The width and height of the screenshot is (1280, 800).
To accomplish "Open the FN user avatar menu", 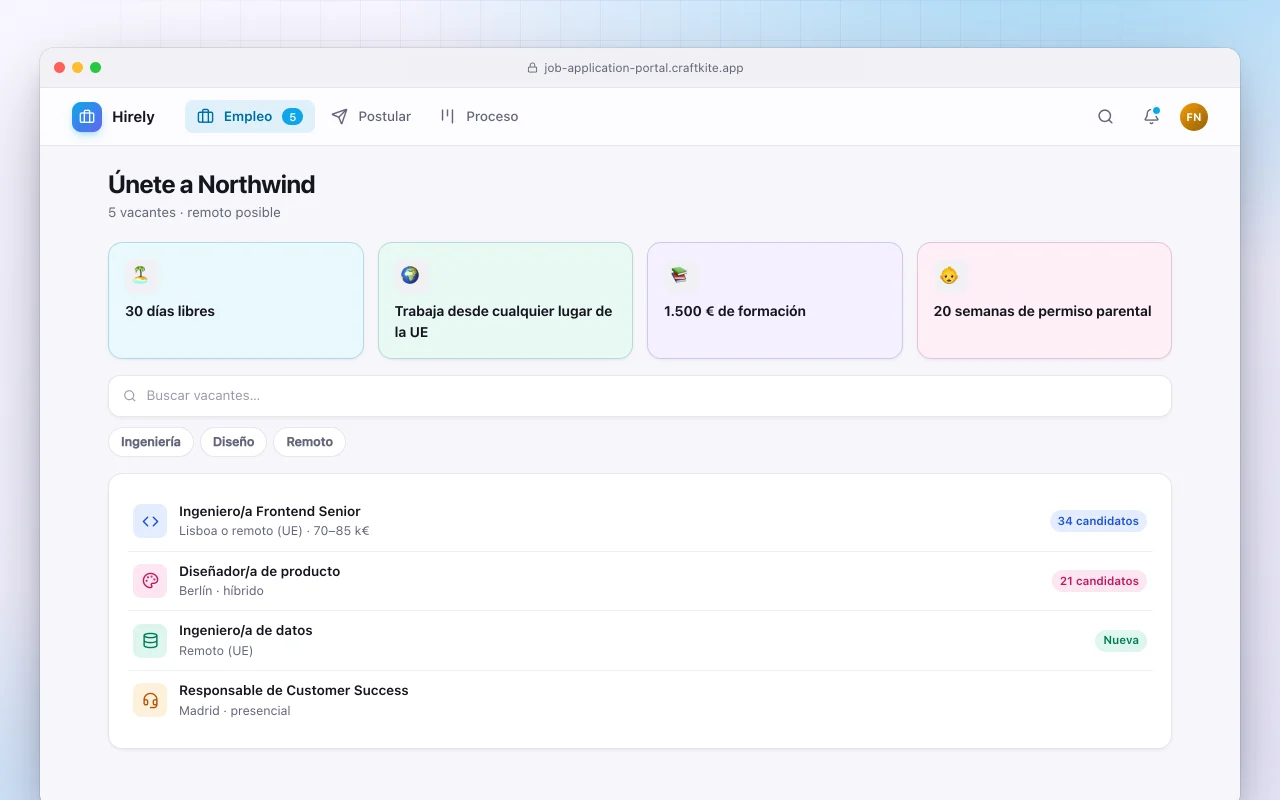I will (1194, 117).
